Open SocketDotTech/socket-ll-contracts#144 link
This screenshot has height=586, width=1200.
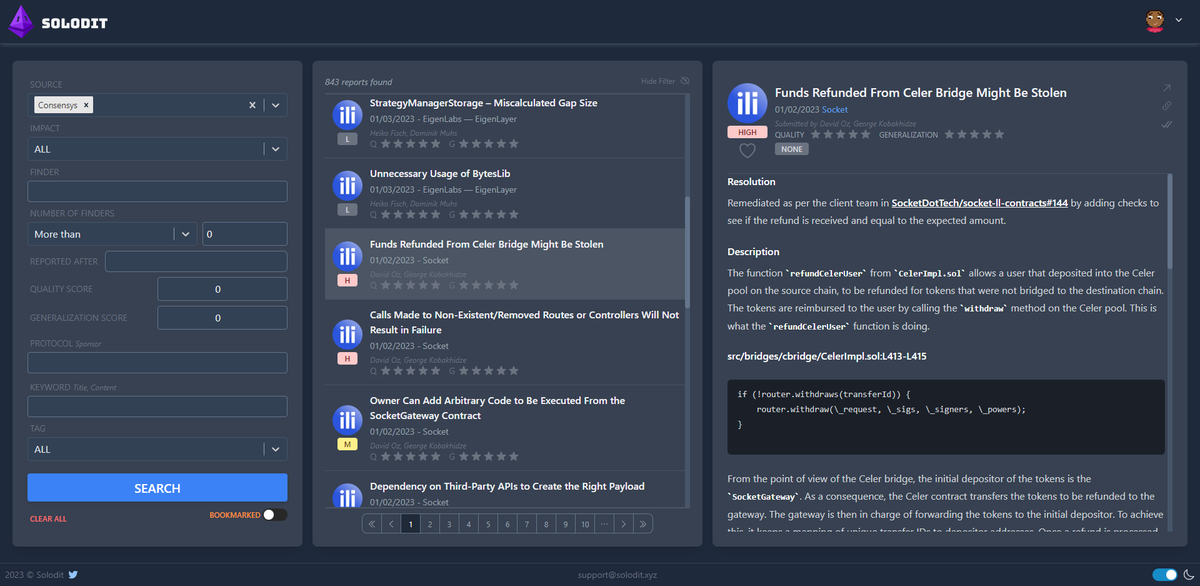pos(979,203)
